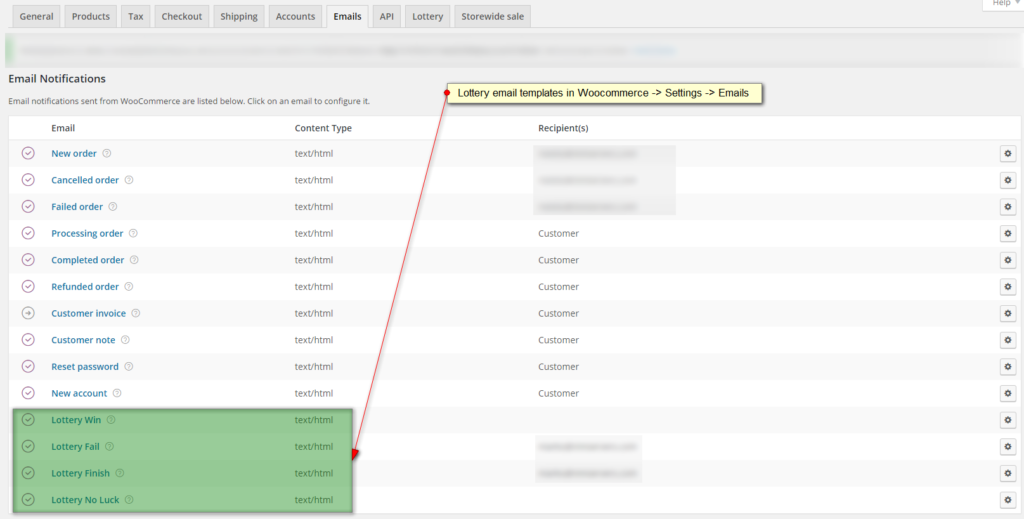Click help tooltip icon beside Cancelled order

coord(129,180)
